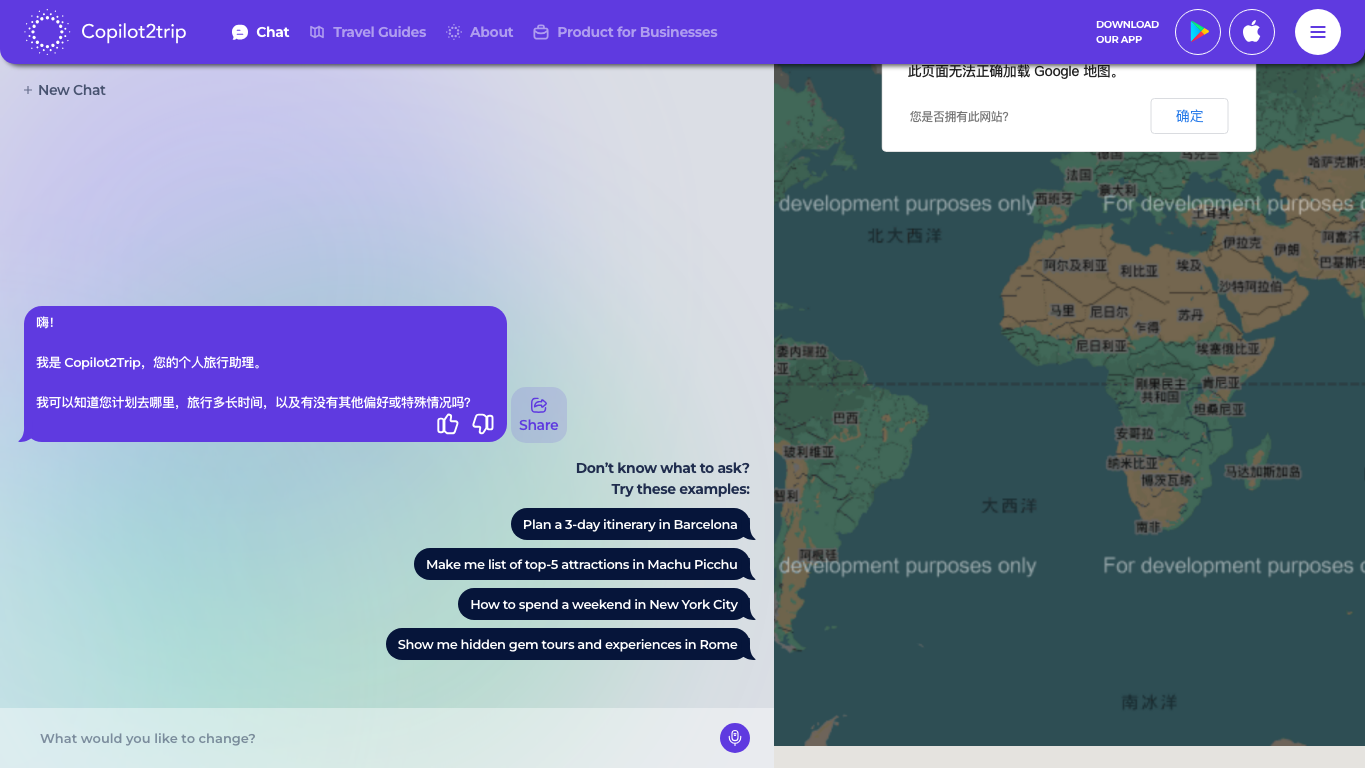Screen dimensions: 1365x768
Task: Download the app from Apple App Store
Action: tap(1252, 32)
